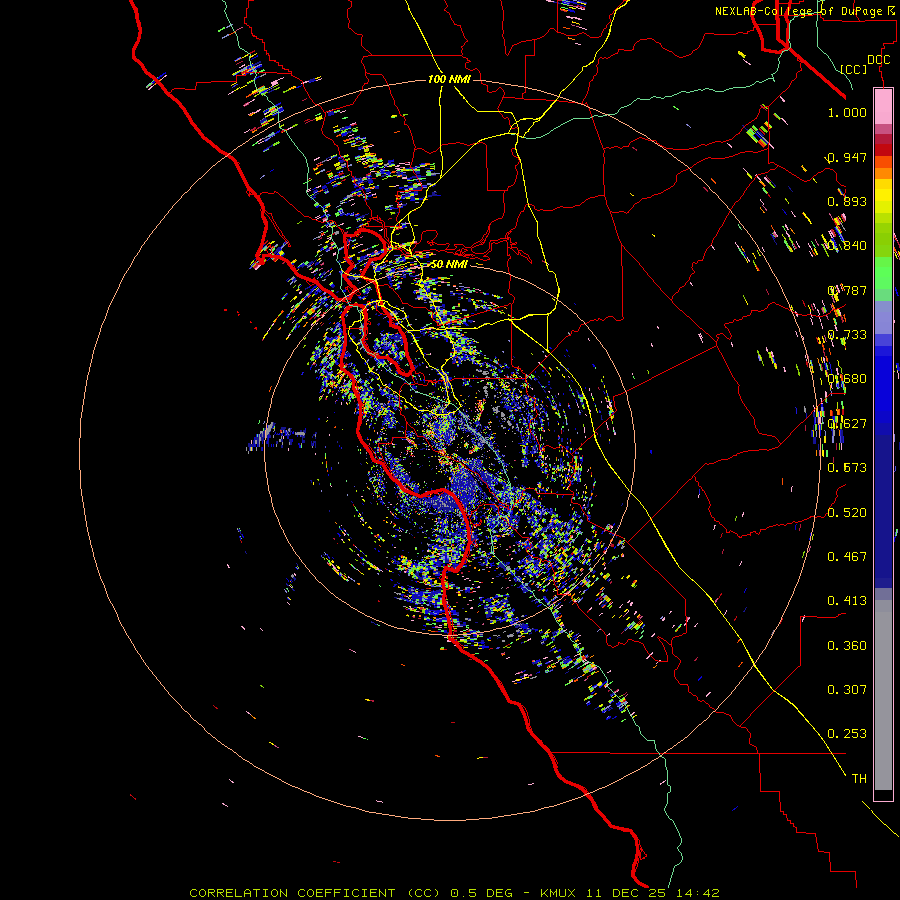Click the 0.787 legend value

847,290
